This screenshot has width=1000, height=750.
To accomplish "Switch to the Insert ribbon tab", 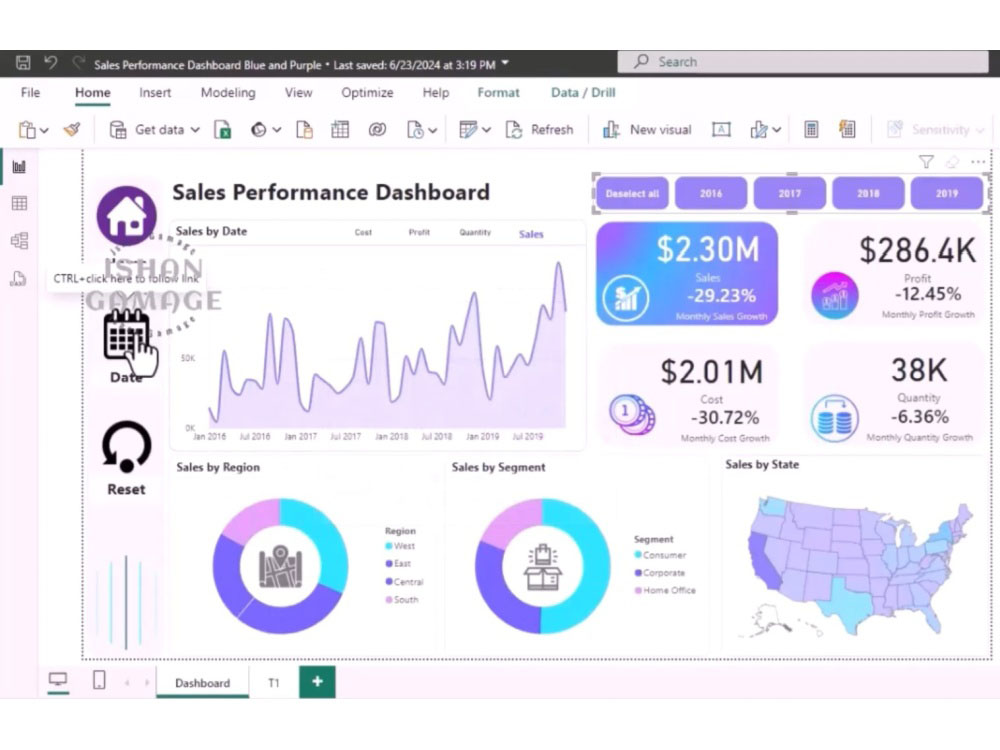I will [155, 92].
